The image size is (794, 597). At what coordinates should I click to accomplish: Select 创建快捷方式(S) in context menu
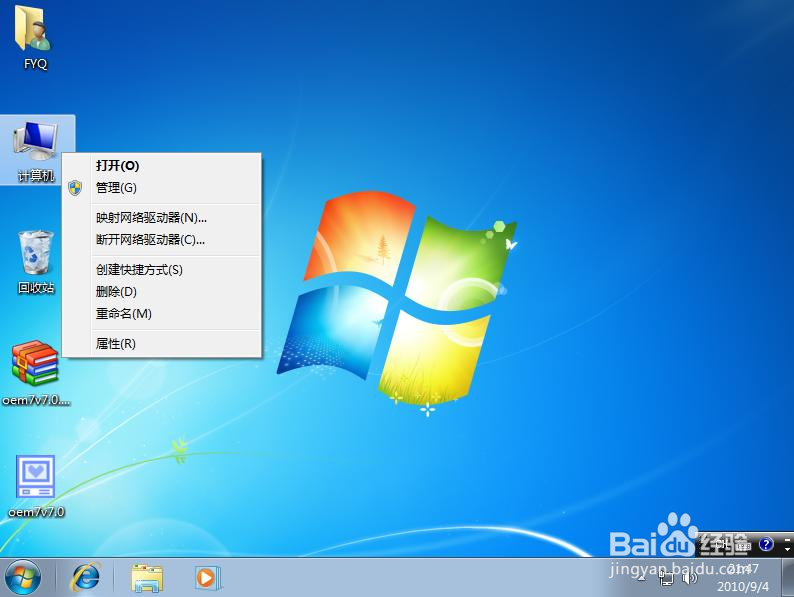click(x=161, y=269)
